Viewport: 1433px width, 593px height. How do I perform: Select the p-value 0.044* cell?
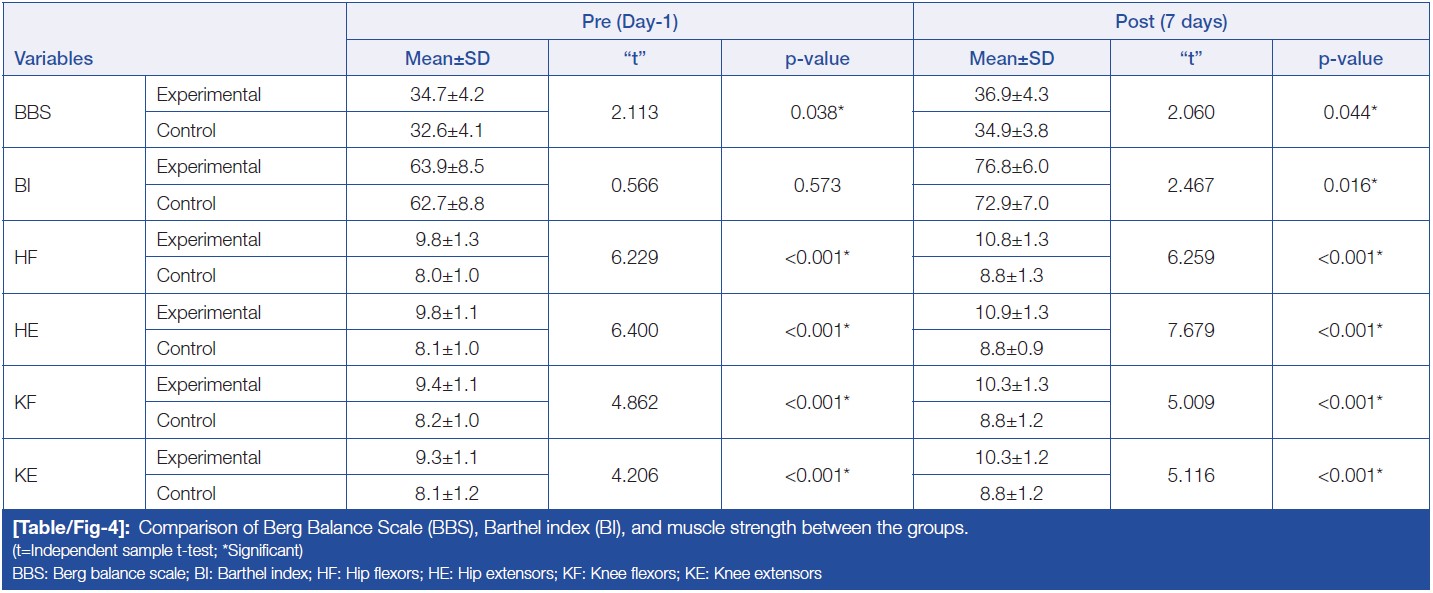1349,113
